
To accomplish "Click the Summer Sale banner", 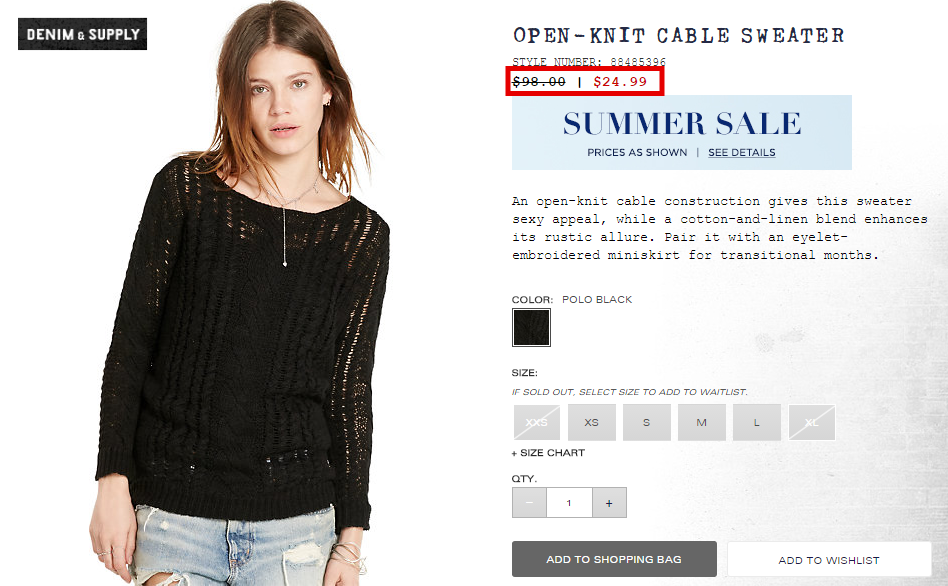I will 681,132.
